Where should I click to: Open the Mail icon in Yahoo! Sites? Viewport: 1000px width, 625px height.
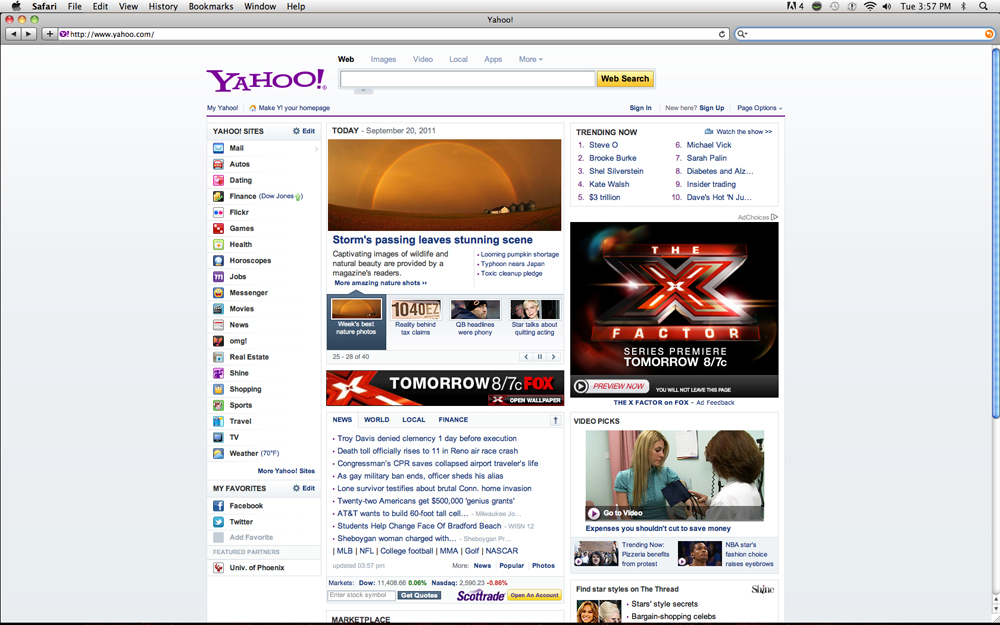coord(218,148)
